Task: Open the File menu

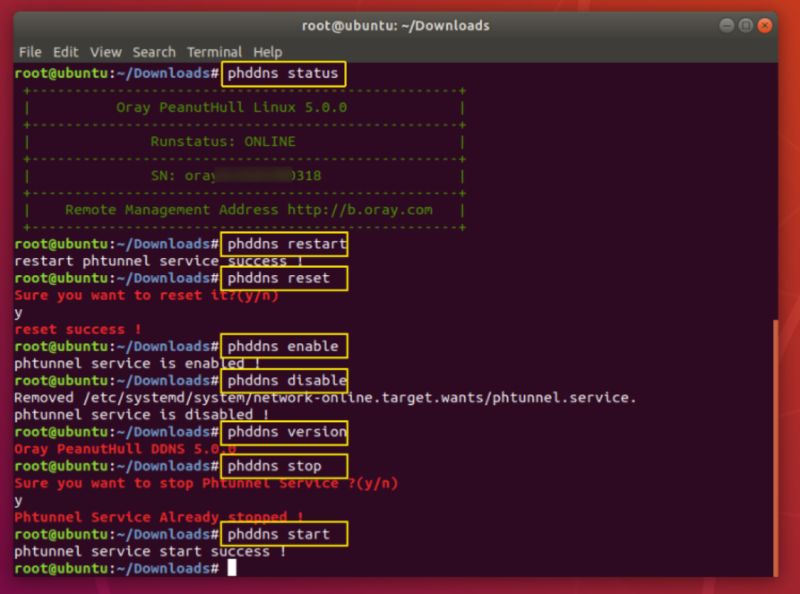Action: coord(30,51)
